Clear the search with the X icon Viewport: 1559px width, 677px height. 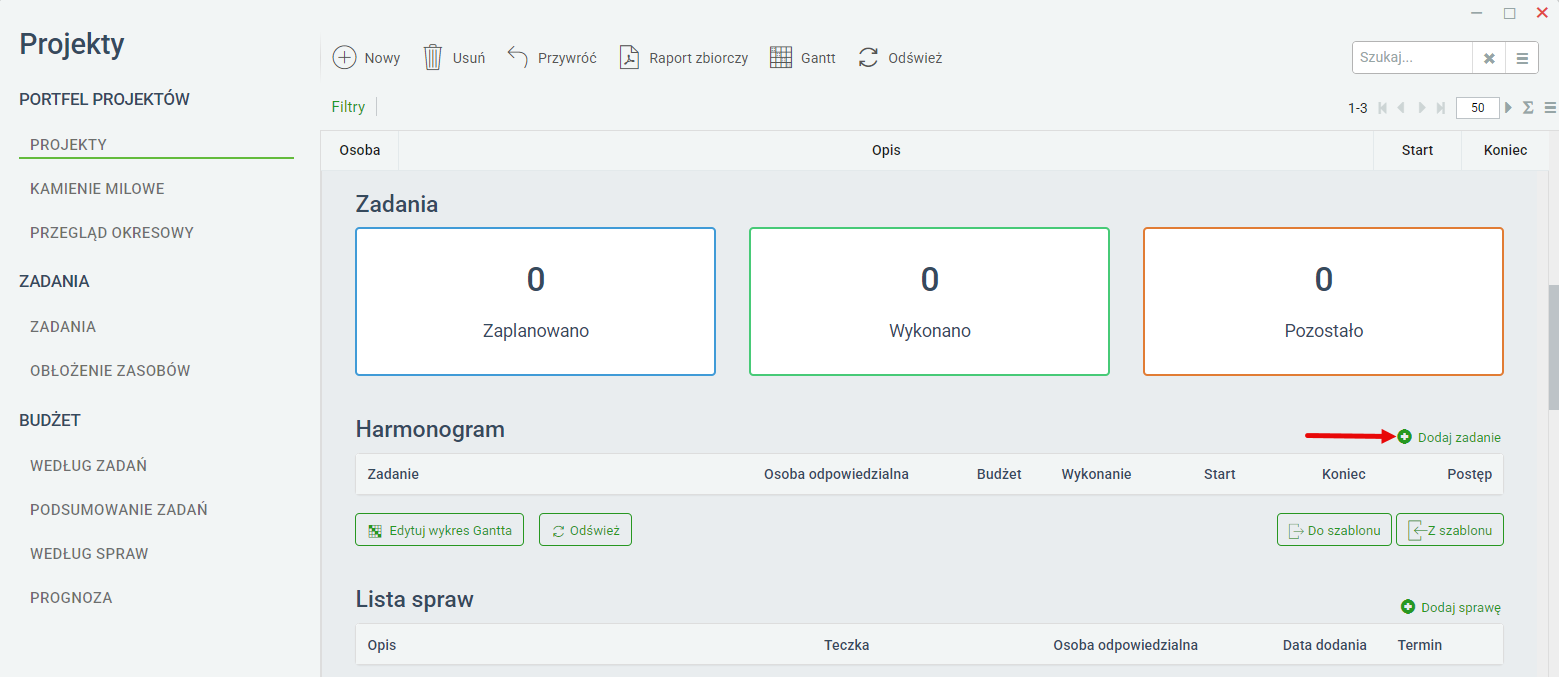click(x=1489, y=58)
